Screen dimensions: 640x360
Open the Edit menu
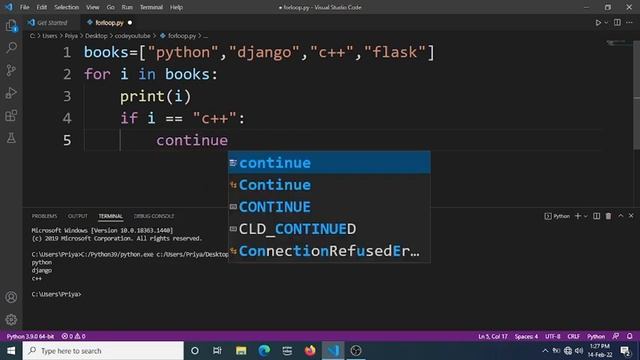coord(42,7)
